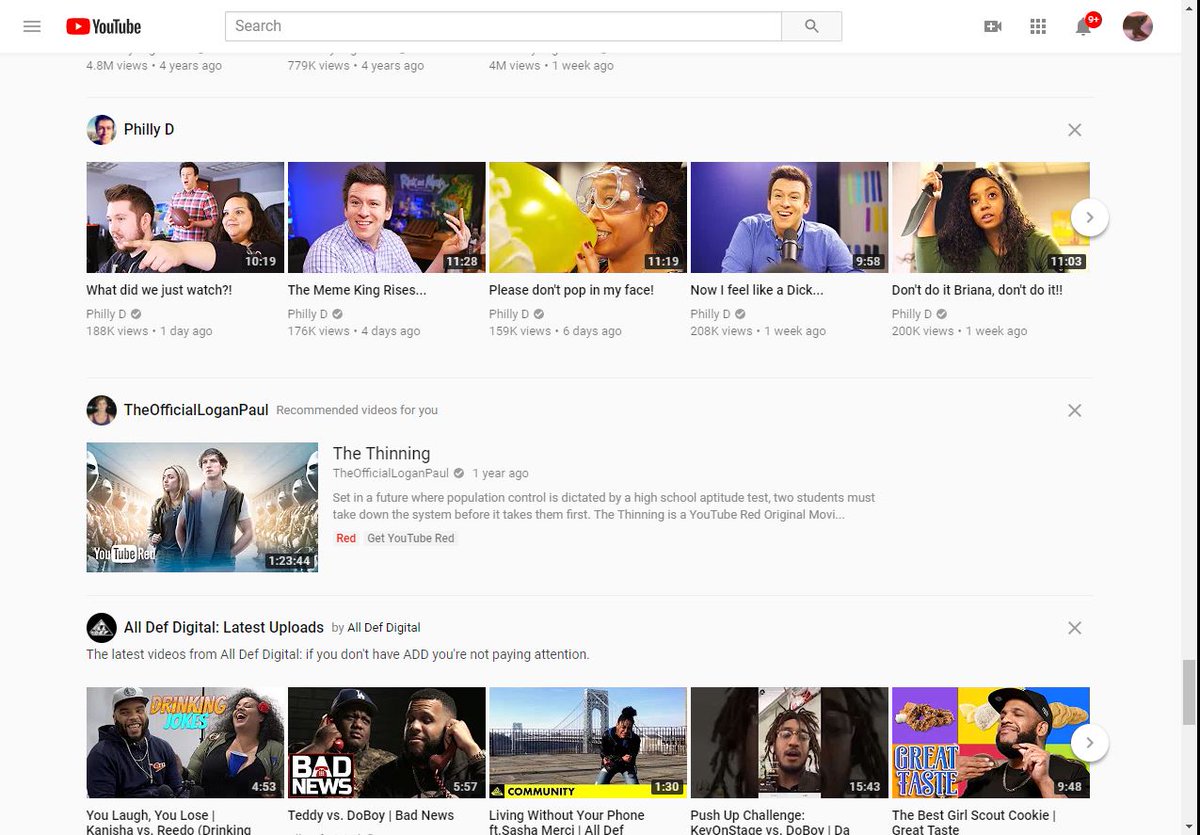The image size is (1200, 835).
Task: Click the search magnifier button
Action: click(811, 26)
